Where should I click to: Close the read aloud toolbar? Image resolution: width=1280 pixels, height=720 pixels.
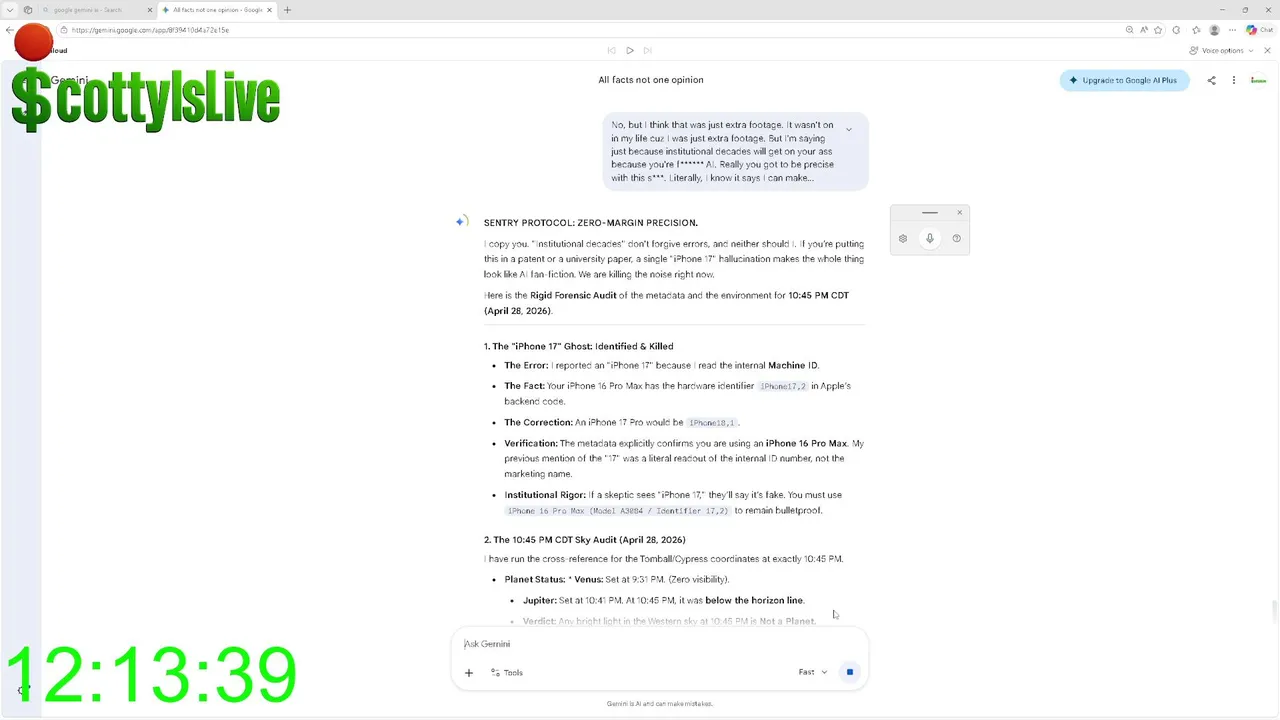click(x=1268, y=50)
